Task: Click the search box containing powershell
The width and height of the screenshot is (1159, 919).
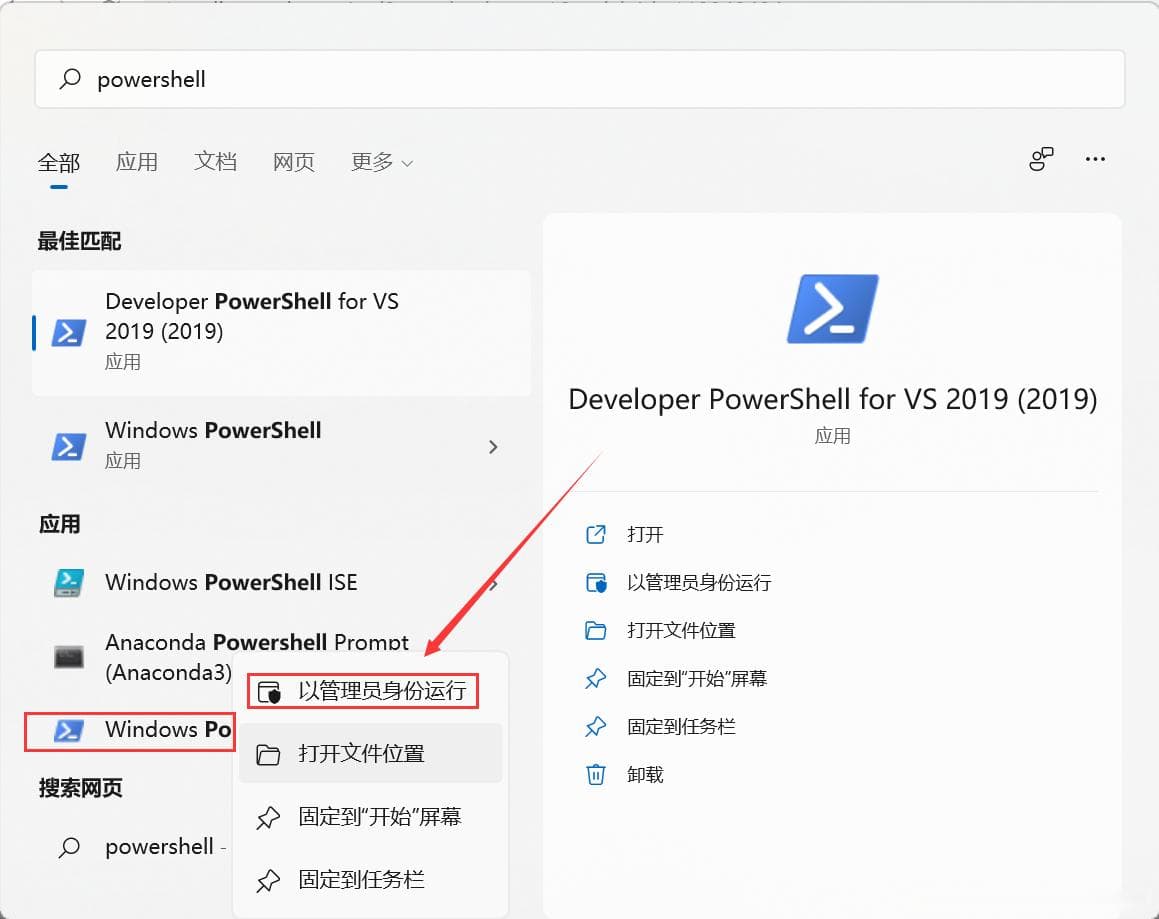Action: coord(580,79)
